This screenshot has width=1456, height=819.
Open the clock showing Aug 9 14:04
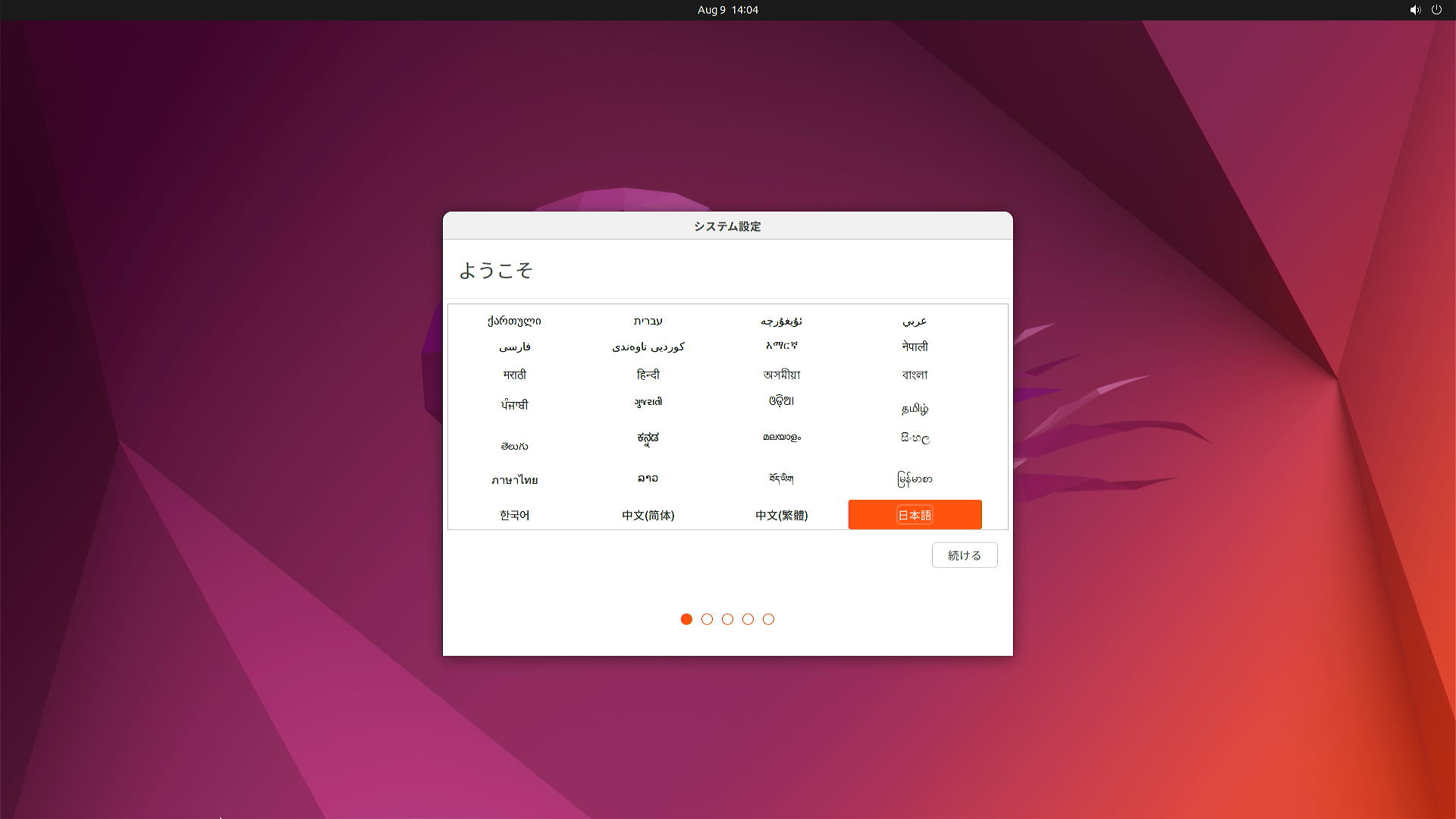coord(726,10)
